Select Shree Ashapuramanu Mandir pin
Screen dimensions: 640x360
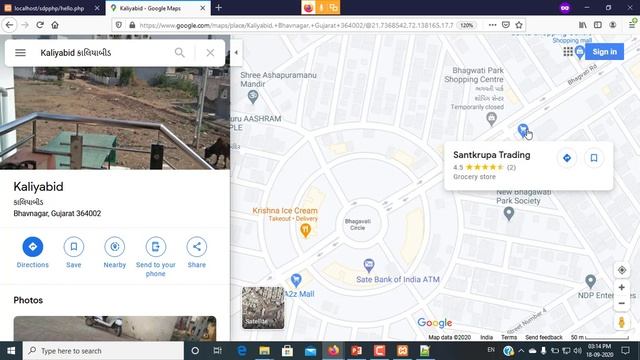(x=253, y=96)
